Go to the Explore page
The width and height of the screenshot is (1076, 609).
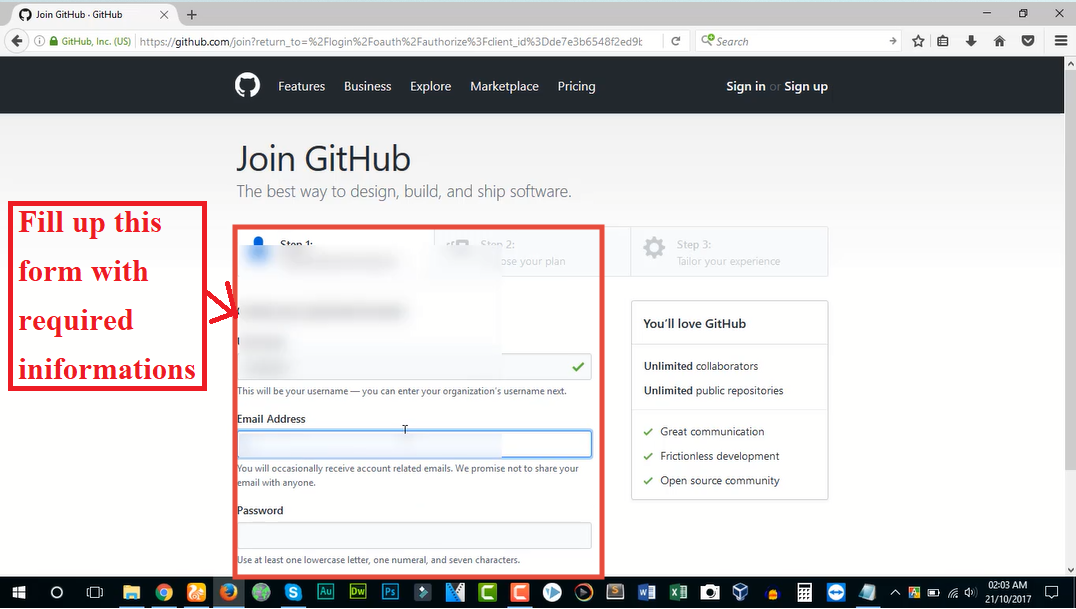click(x=430, y=87)
